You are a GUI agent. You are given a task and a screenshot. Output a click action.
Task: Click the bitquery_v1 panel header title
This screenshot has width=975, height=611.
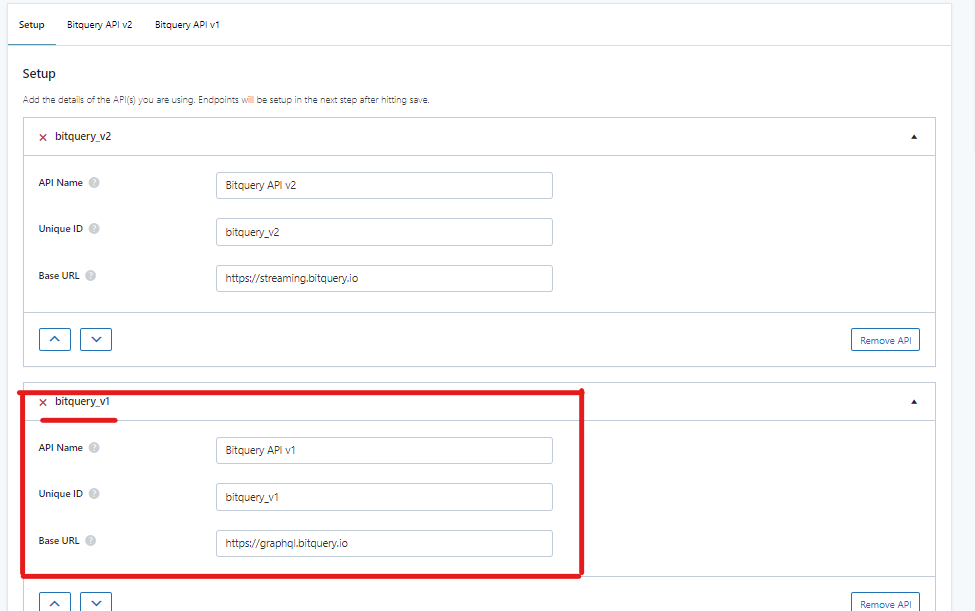pyautogui.click(x=82, y=402)
